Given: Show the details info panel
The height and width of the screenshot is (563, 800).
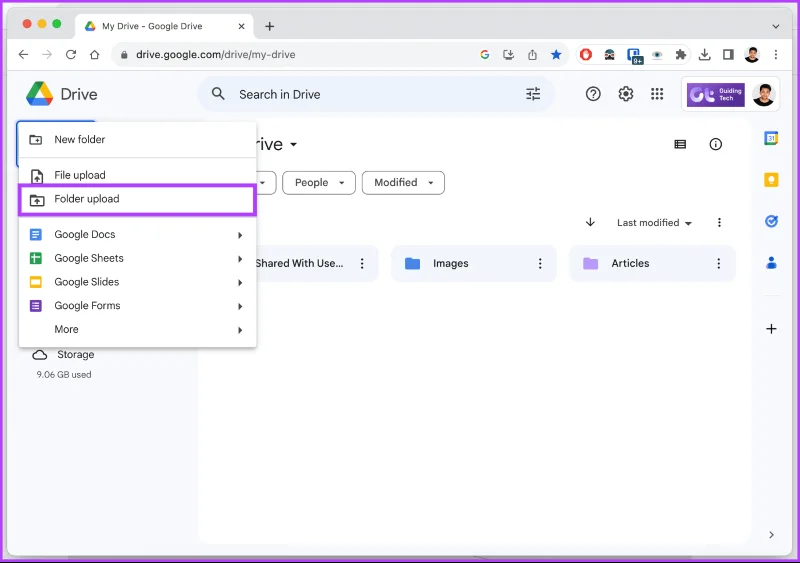Looking at the screenshot, I should pyautogui.click(x=716, y=144).
